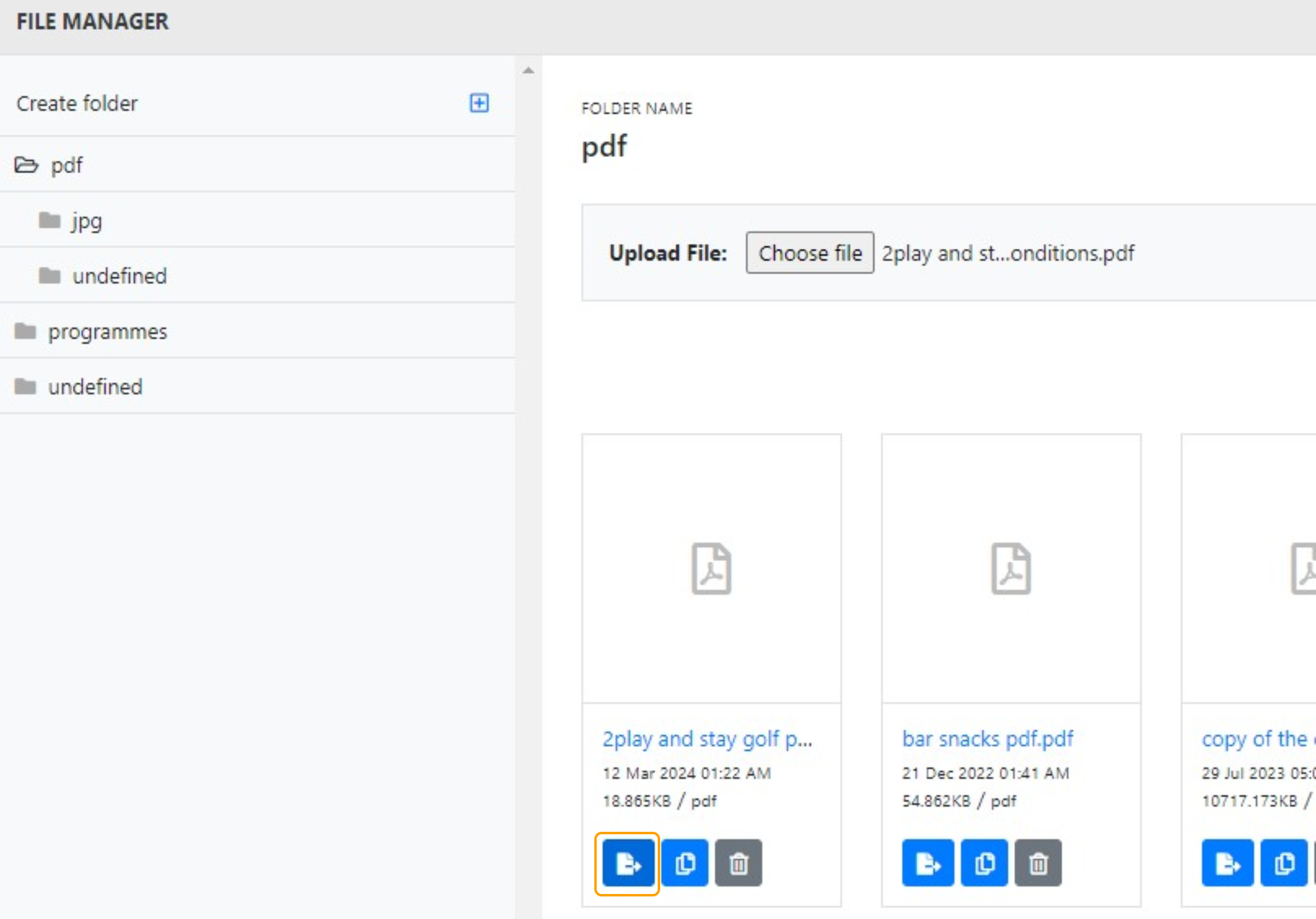This screenshot has width=1316, height=919.
Task: Move the third 'copy of the' file
Action: pos(1227,864)
